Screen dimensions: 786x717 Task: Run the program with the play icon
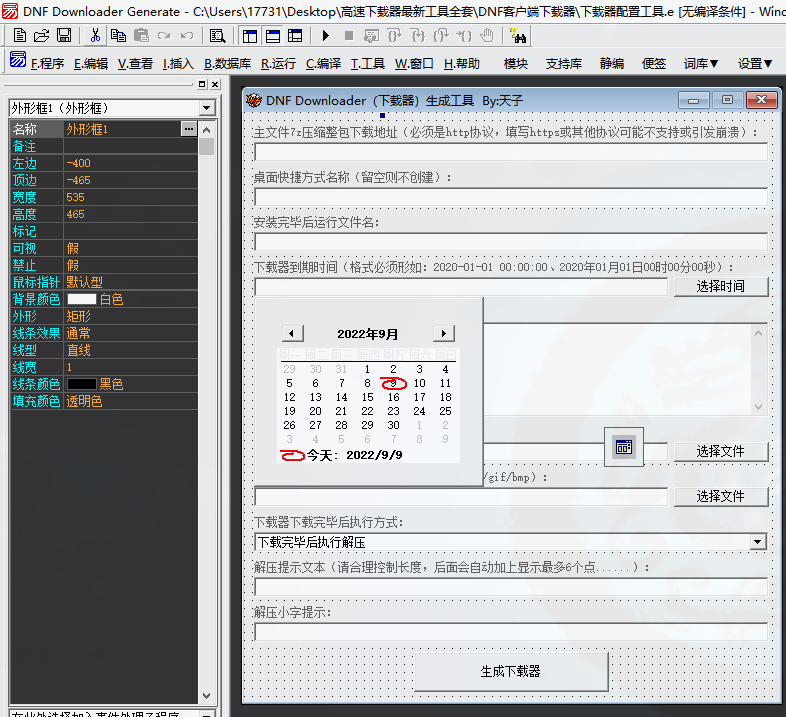pyautogui.click(x=326, y=36)
